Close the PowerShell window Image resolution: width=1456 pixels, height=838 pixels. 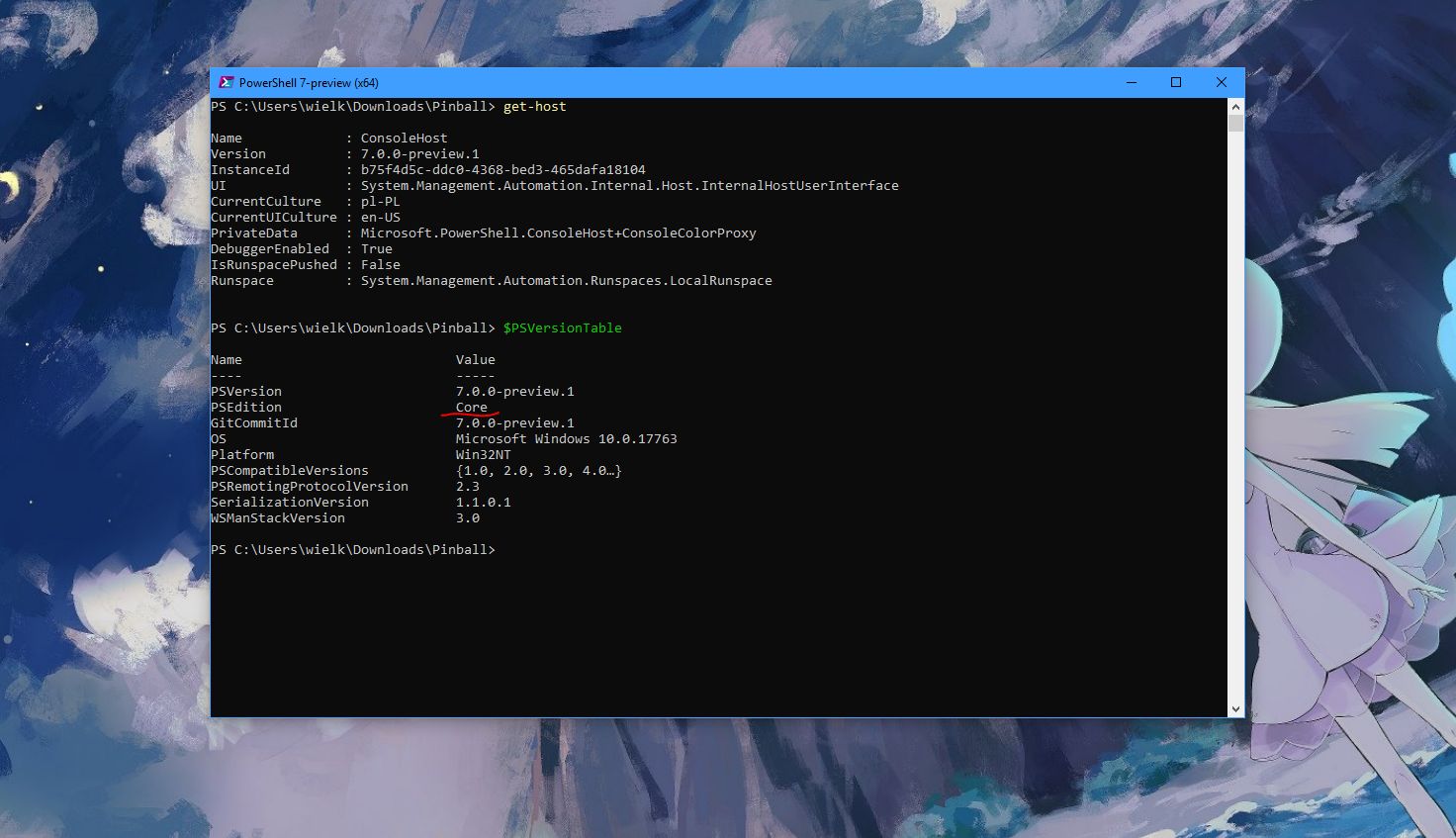point(1221,82)
